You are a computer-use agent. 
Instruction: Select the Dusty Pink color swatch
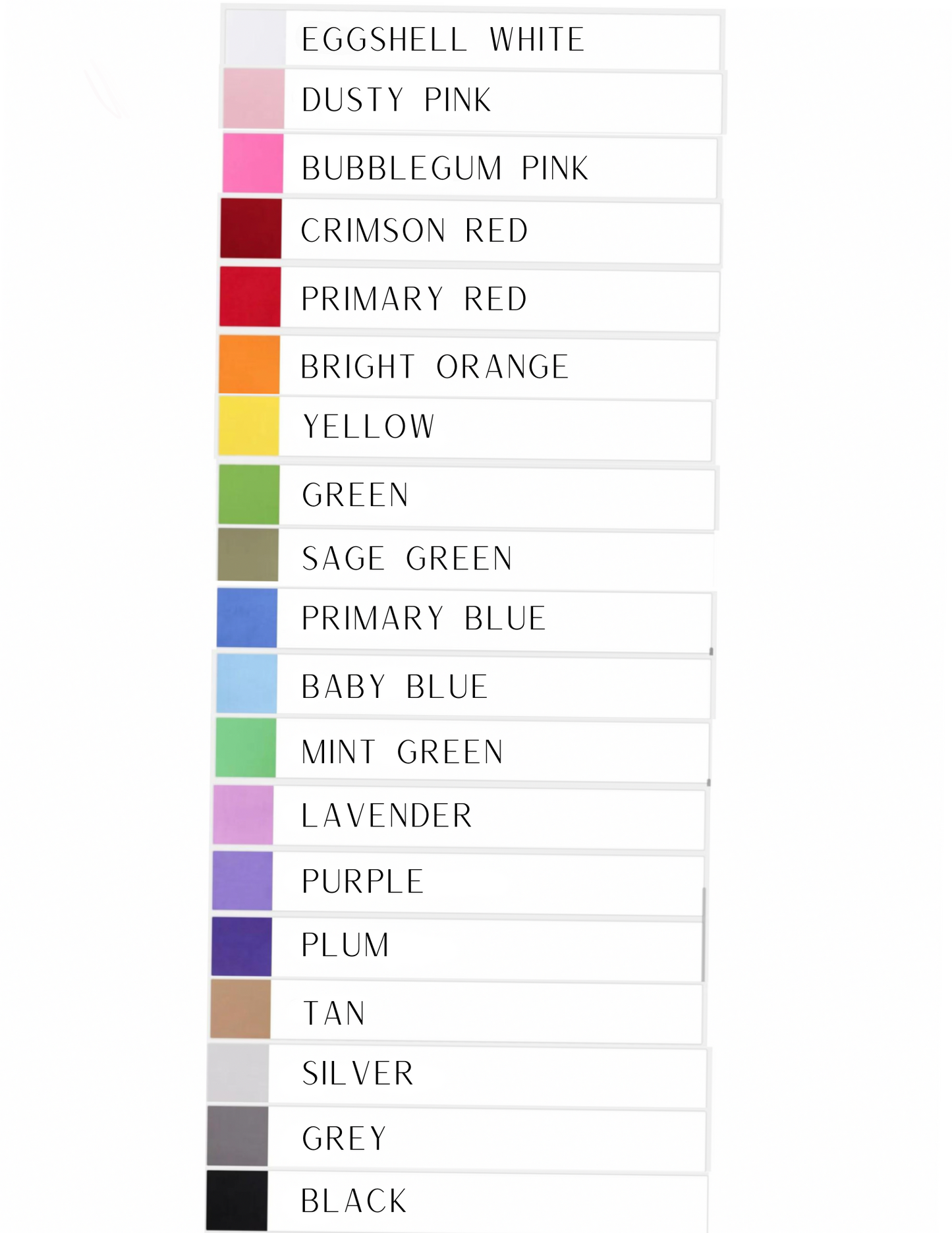(254, 98)
